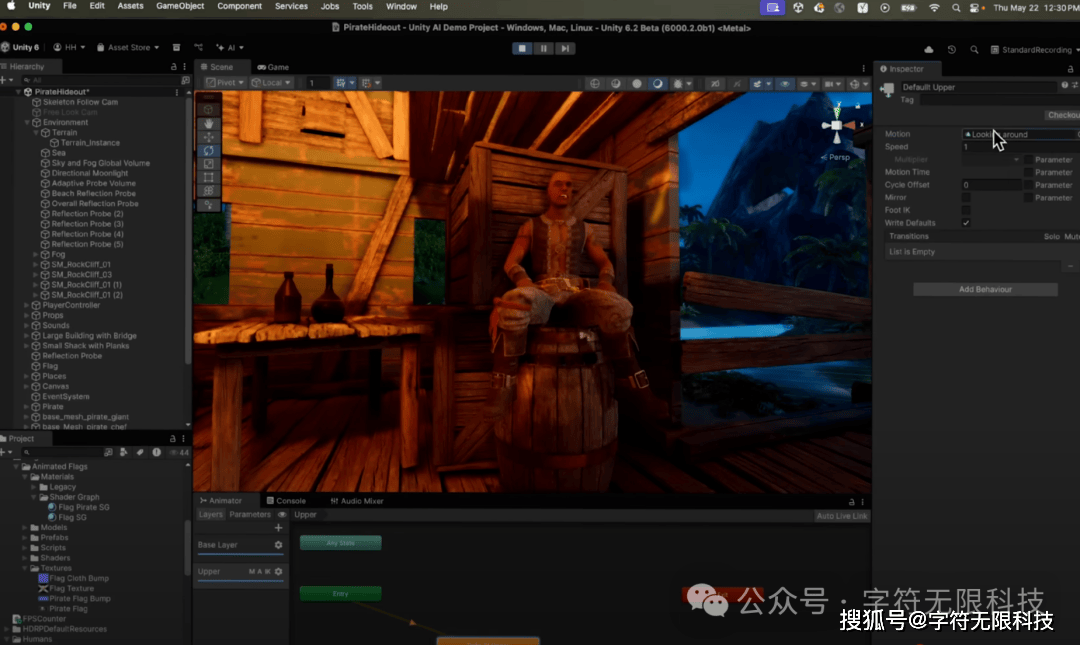Open the Pivot dropdown in Scene toolbar
Viewport: 1080px width, 645px height.
pos(225,82)
